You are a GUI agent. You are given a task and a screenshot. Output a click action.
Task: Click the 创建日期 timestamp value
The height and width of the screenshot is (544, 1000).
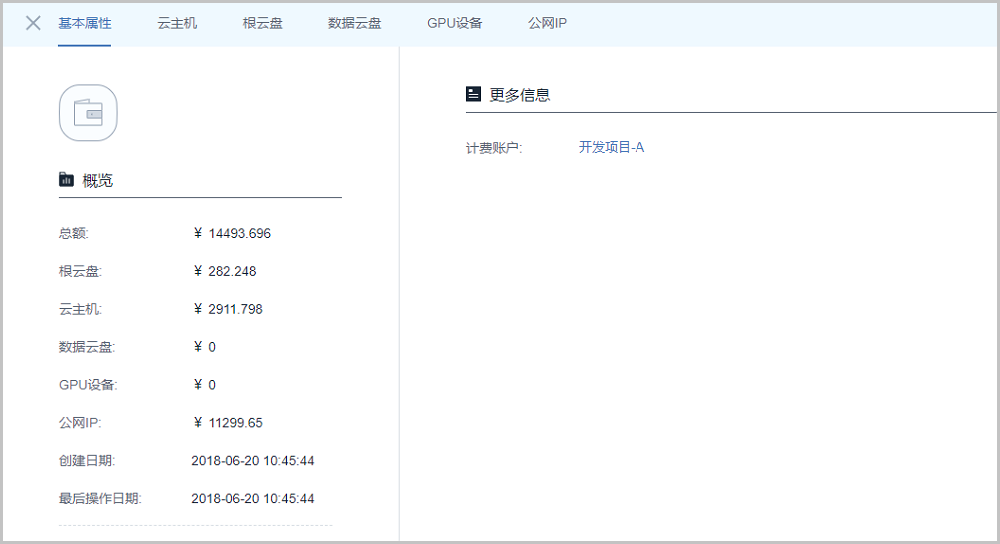(252, 461)
